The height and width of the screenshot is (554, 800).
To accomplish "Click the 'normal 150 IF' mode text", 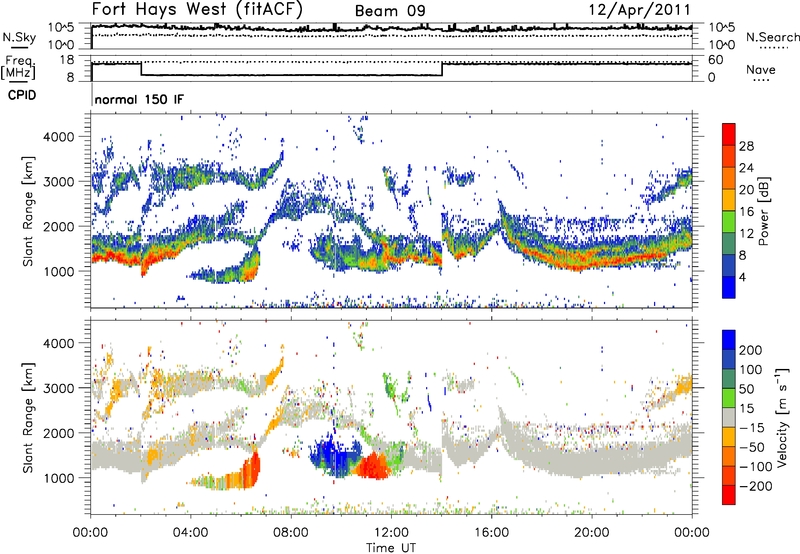I will coord(139,99).
